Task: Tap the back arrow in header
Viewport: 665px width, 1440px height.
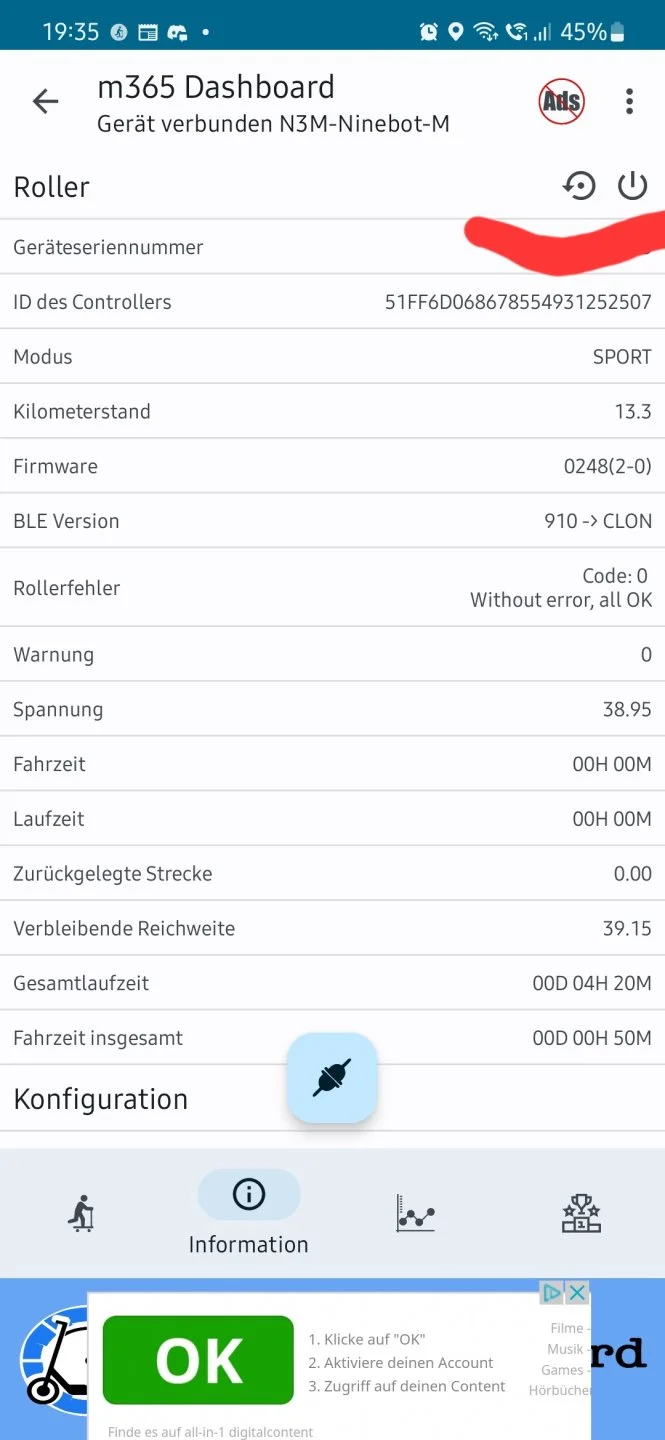Action: coord(46,101)
